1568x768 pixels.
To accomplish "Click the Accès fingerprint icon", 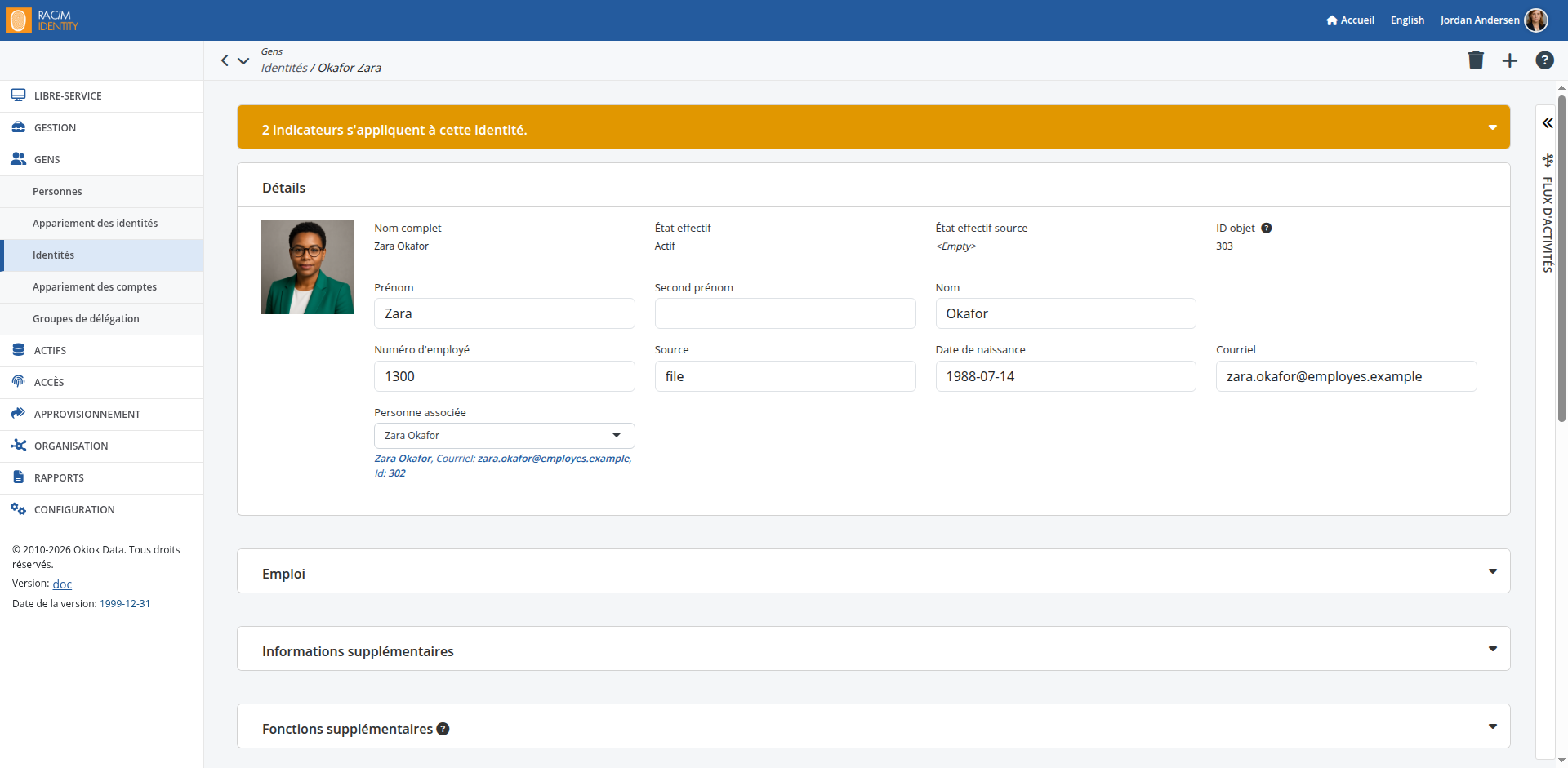I will (x=18, y=382).
